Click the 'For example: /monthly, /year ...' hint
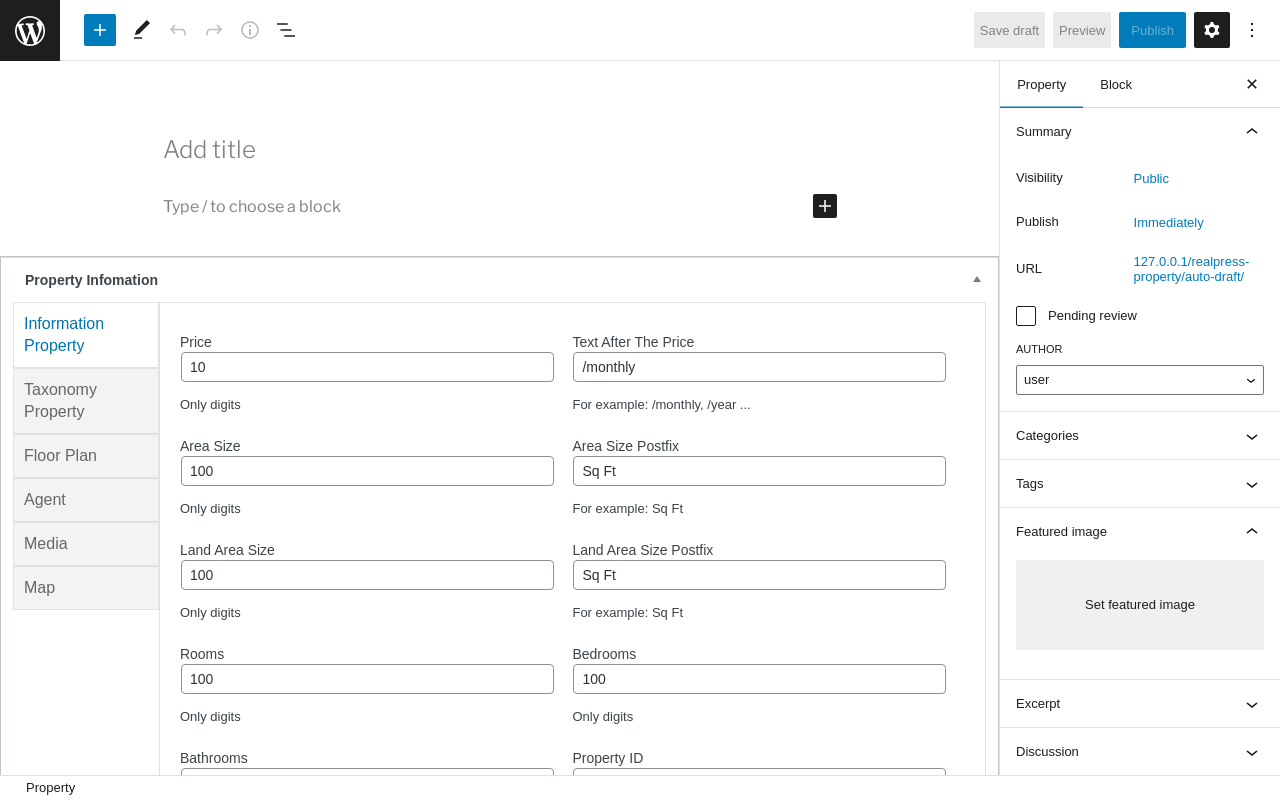Image resolution: width=1280 pixels, height=800 pixels. (x=661, y=405)
